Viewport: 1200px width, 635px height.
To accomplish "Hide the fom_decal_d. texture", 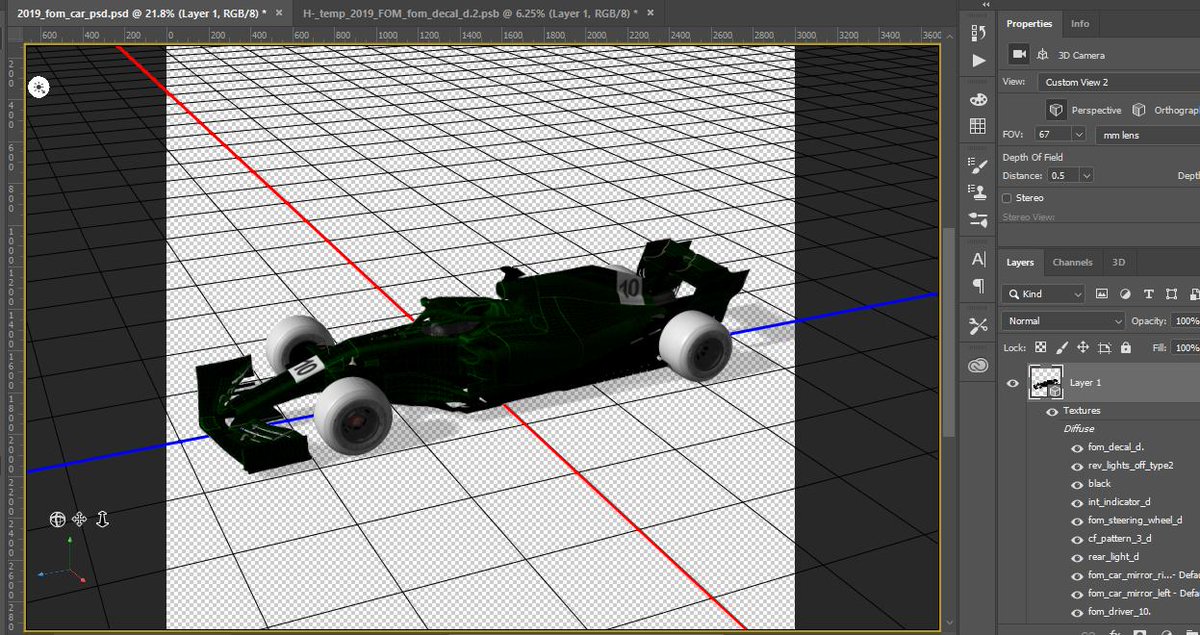I will [x=1077, y=447].
